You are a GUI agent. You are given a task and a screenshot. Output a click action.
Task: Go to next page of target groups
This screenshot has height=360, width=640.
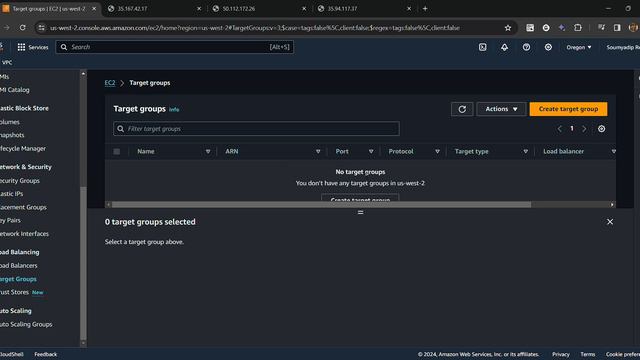(x=584, y=129)
